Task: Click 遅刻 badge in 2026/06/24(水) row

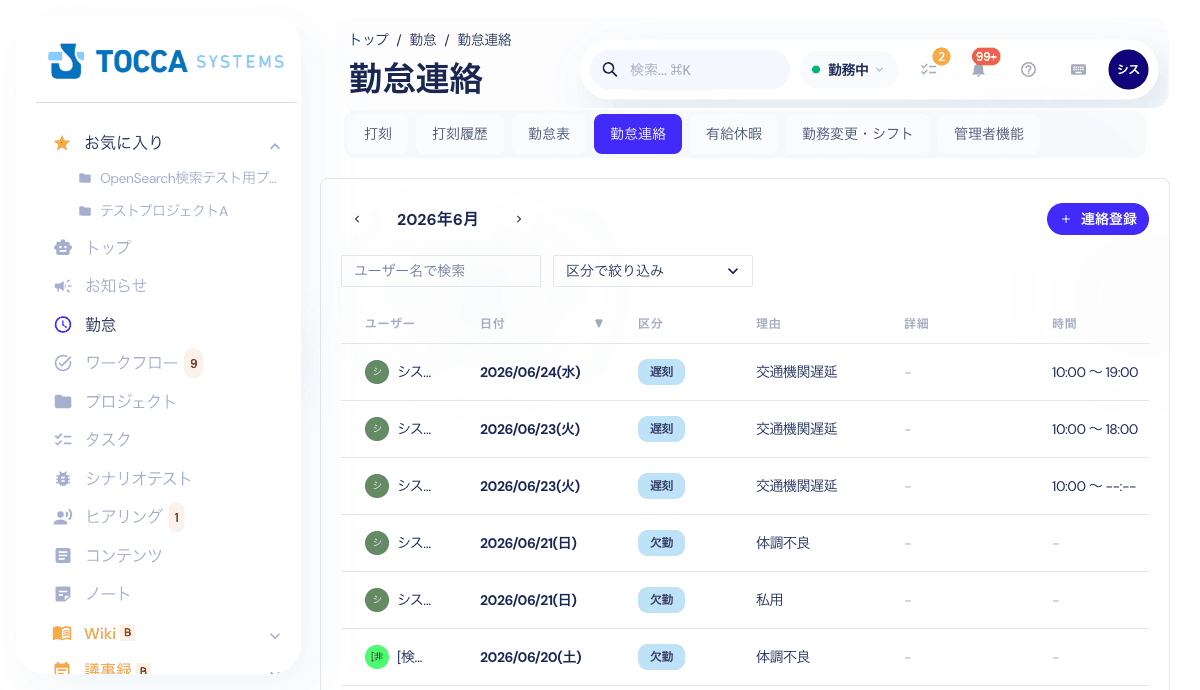Action: [661, 372]
